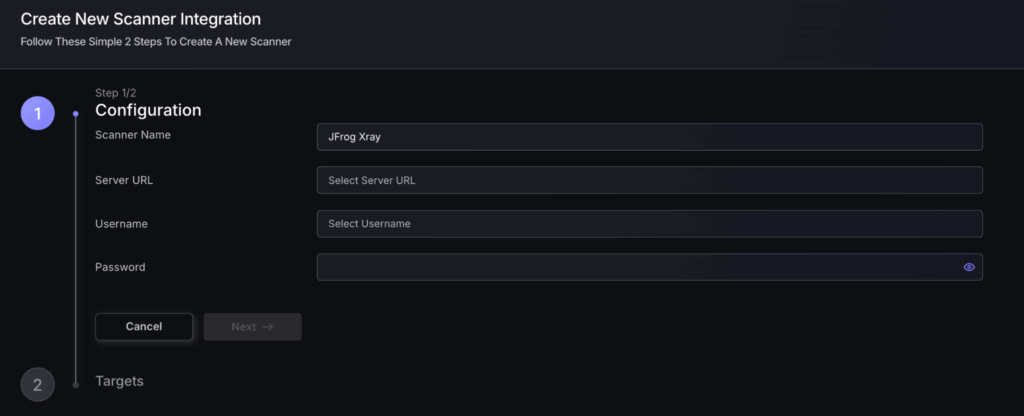Select the Configuration step heading
This screenshot has height=416, width=1024.
point(148,110)
